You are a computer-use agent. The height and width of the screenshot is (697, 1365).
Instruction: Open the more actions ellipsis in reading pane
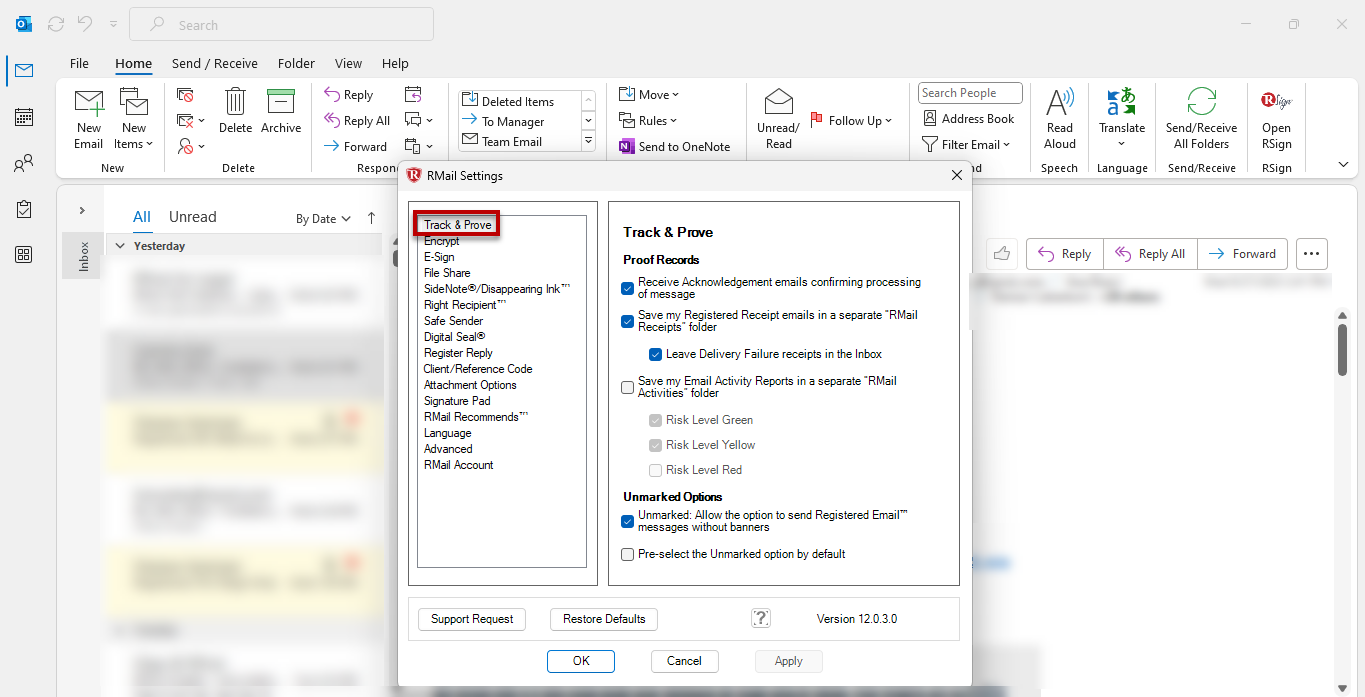(1312, 254)
